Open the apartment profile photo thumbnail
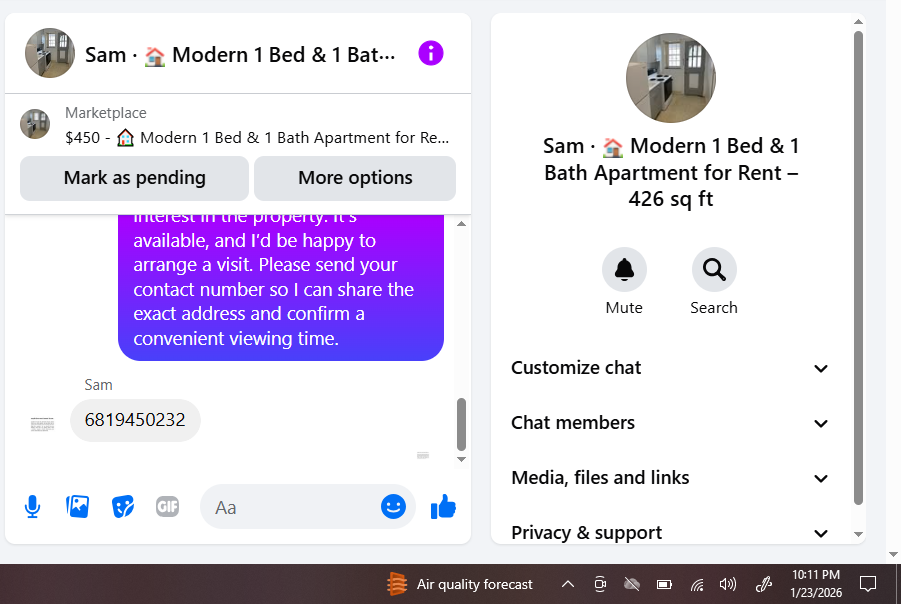The height and width of the screenshot is (604, 901). [x=671, y=78]
